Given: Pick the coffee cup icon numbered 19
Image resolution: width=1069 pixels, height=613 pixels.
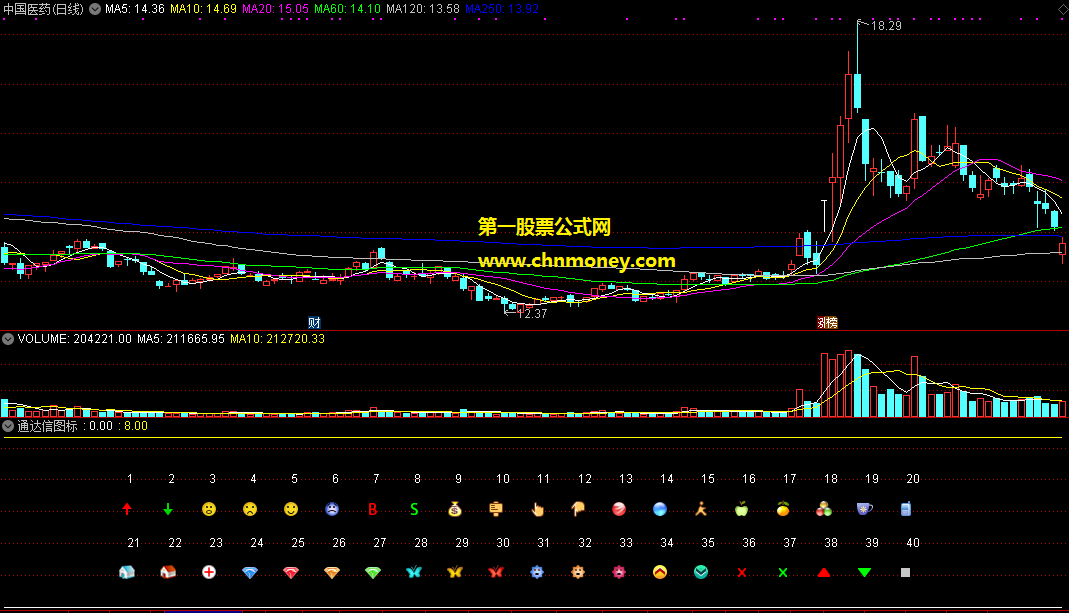Looking at the screenshot, I should coord(864,509).
